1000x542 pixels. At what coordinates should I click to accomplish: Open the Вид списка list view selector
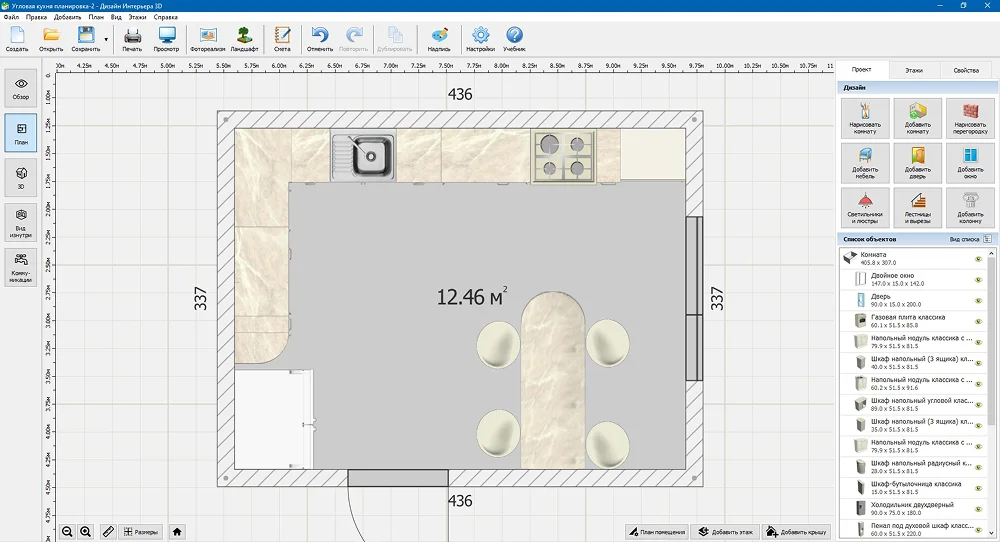987,240
